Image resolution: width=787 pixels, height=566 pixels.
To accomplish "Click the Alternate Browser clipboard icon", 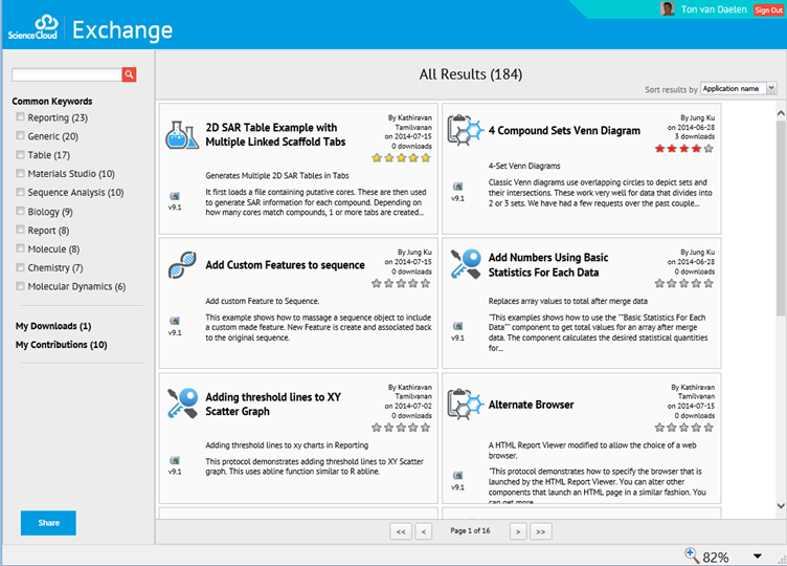I will pos(463,404).
